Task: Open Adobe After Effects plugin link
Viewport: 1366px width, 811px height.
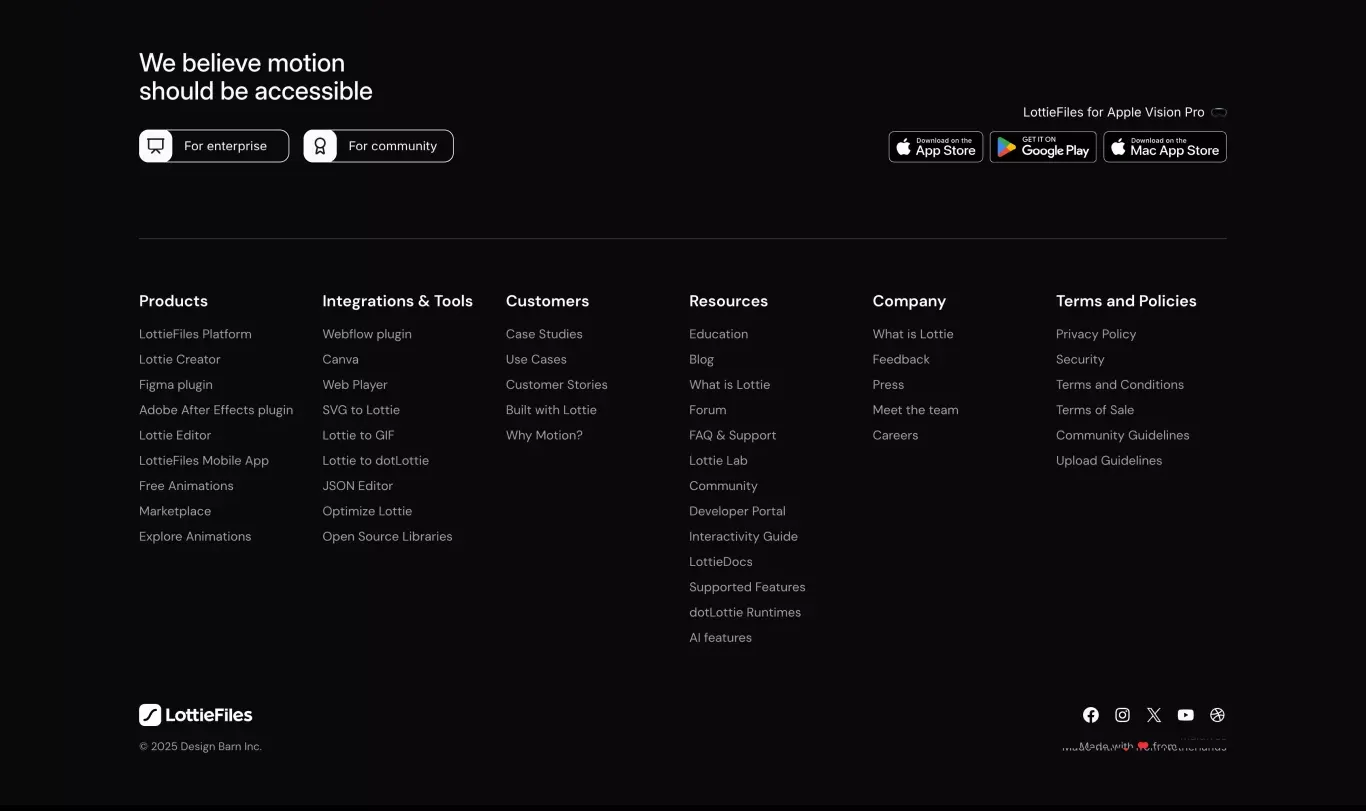Action: 216,410
